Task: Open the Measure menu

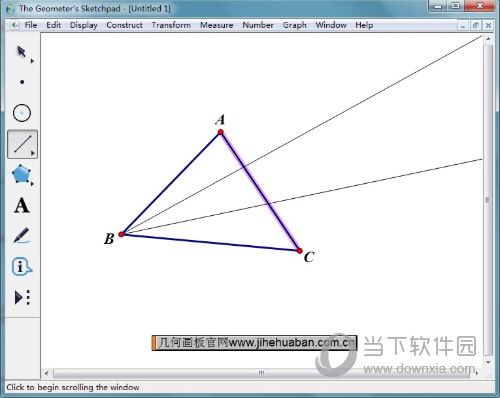Action: point(216,25)
